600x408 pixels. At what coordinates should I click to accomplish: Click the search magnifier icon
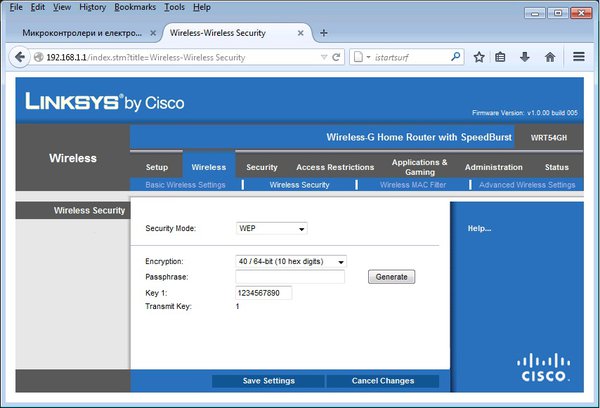coord(455,57)
